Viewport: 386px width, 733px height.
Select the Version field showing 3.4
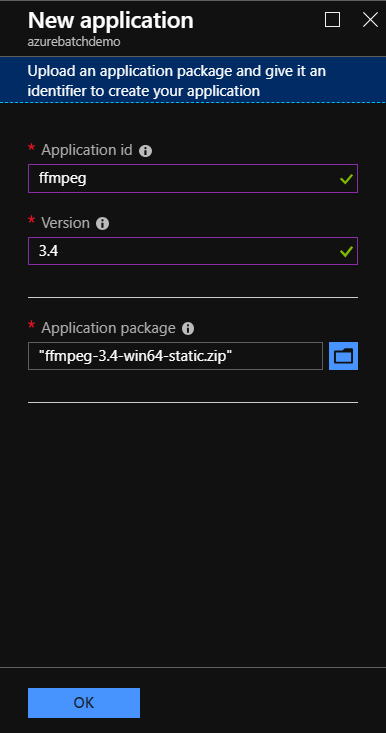pyautogui.click(x=193, y=251)
